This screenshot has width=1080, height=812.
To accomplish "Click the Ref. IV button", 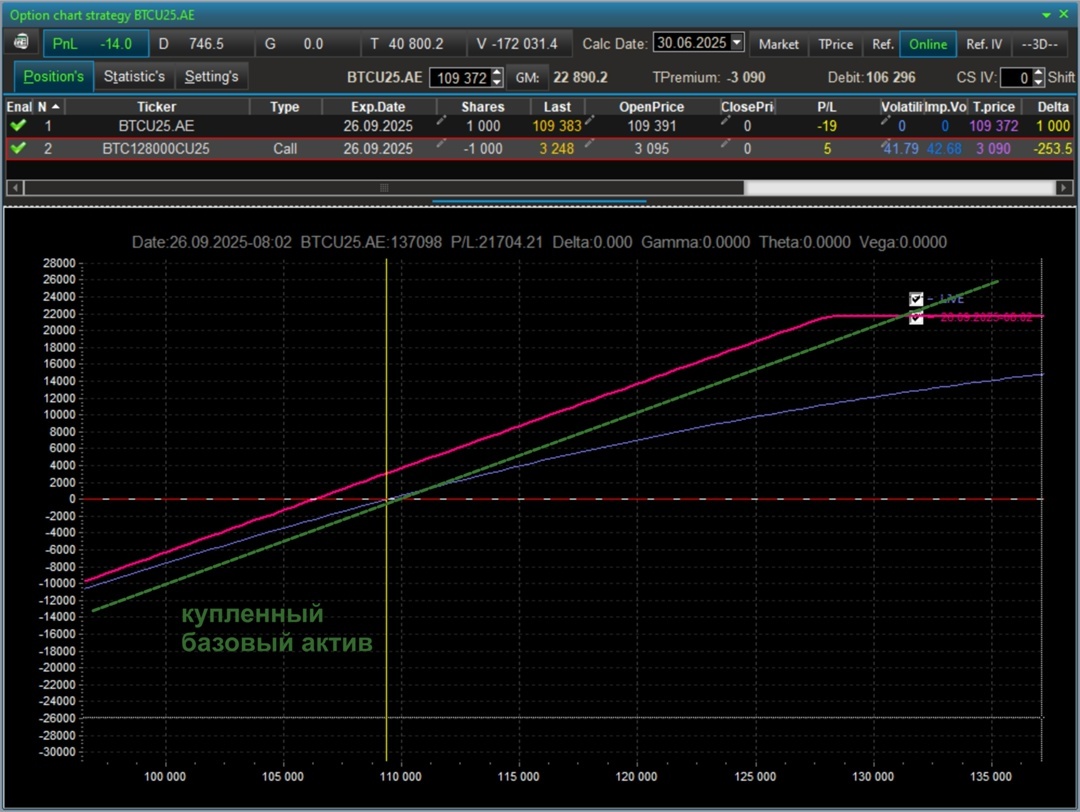I will (984, 44).
